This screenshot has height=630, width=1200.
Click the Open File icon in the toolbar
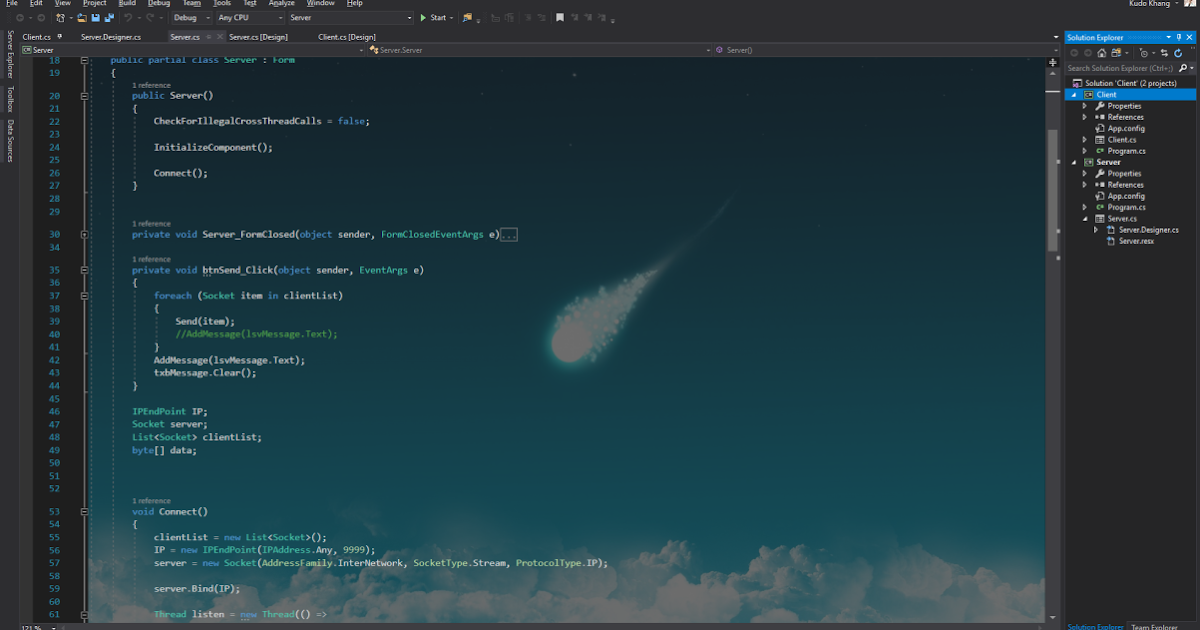82,17
